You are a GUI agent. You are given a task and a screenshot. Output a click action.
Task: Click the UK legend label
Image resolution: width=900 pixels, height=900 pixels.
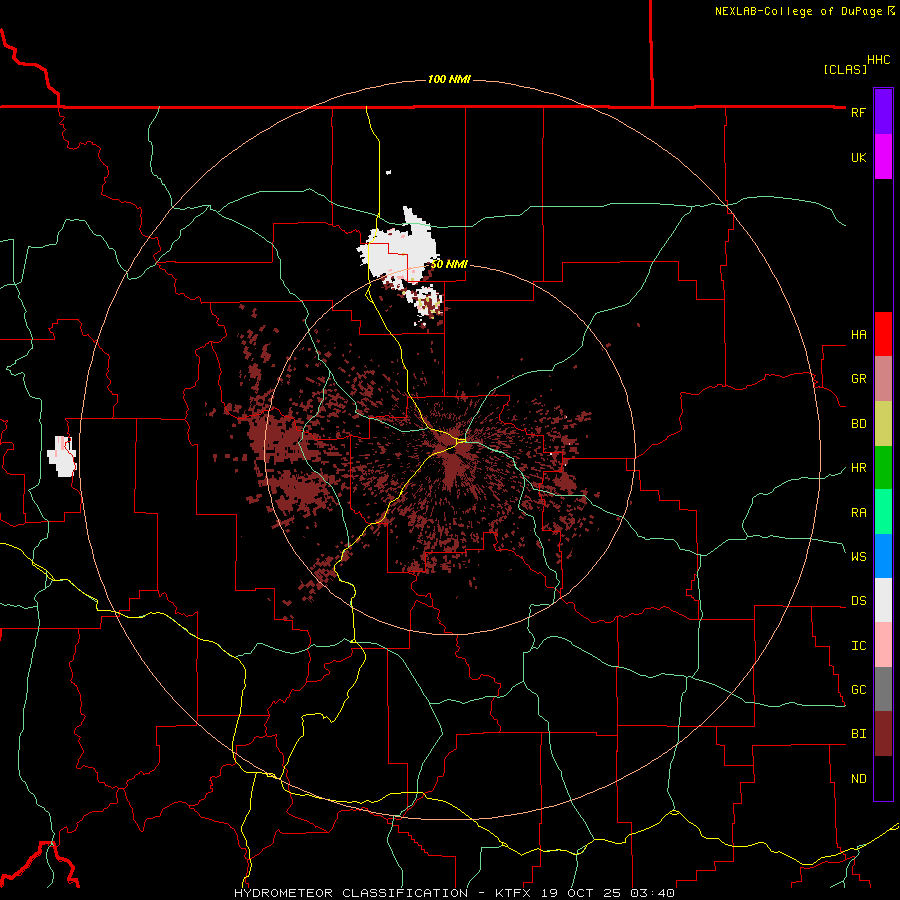coord(858,157)
